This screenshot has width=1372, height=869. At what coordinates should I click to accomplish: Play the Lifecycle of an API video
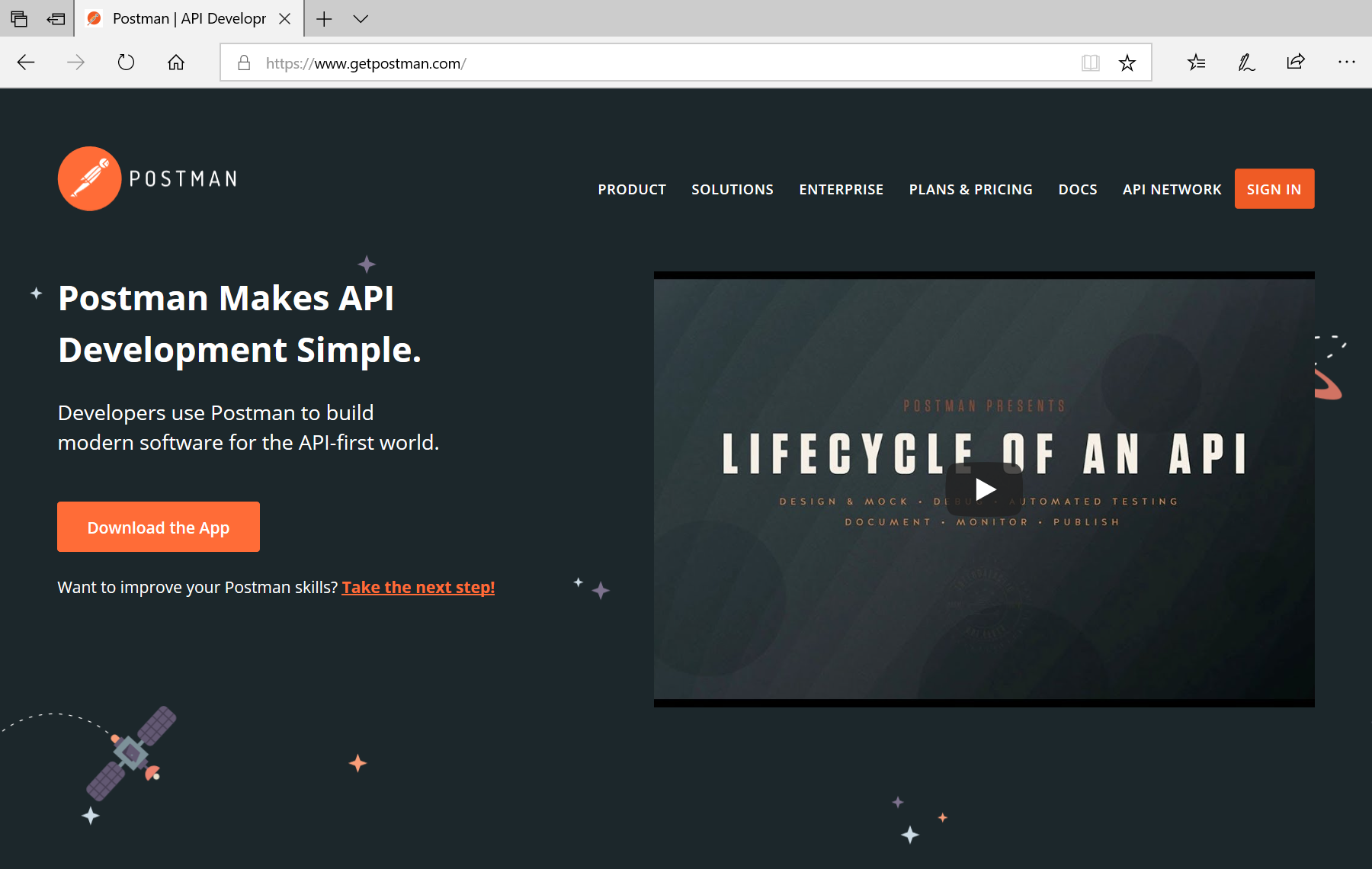point(984,489)
